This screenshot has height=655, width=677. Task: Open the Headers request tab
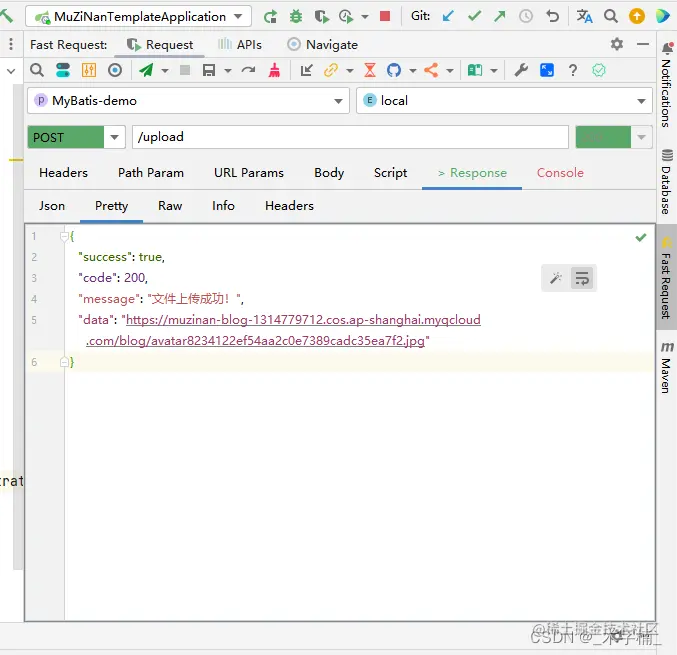coord(63,173)
